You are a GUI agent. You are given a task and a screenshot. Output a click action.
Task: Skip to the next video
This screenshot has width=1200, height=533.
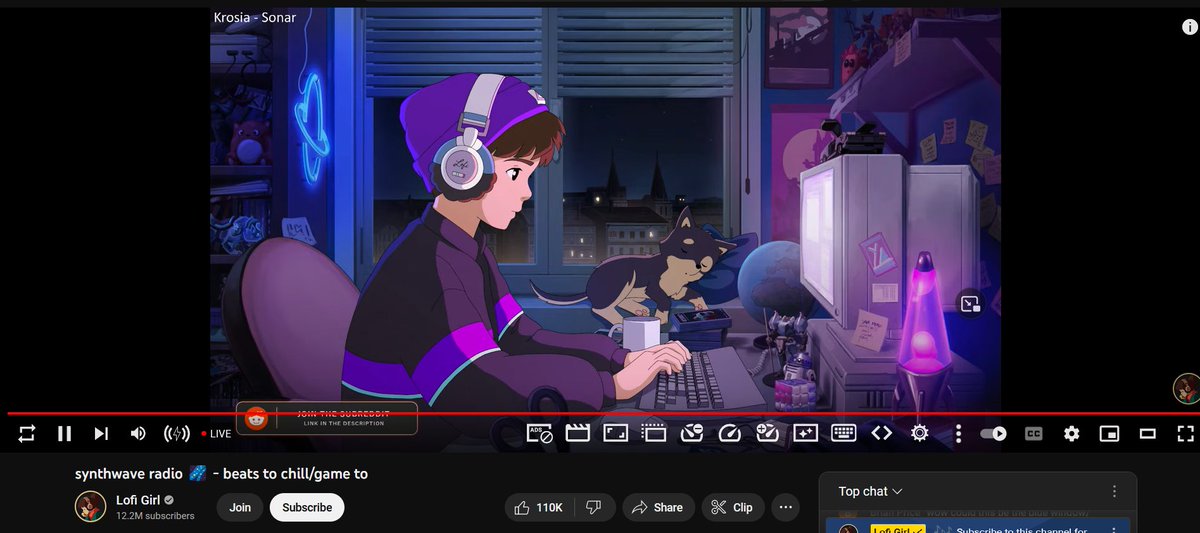point(101,433)
